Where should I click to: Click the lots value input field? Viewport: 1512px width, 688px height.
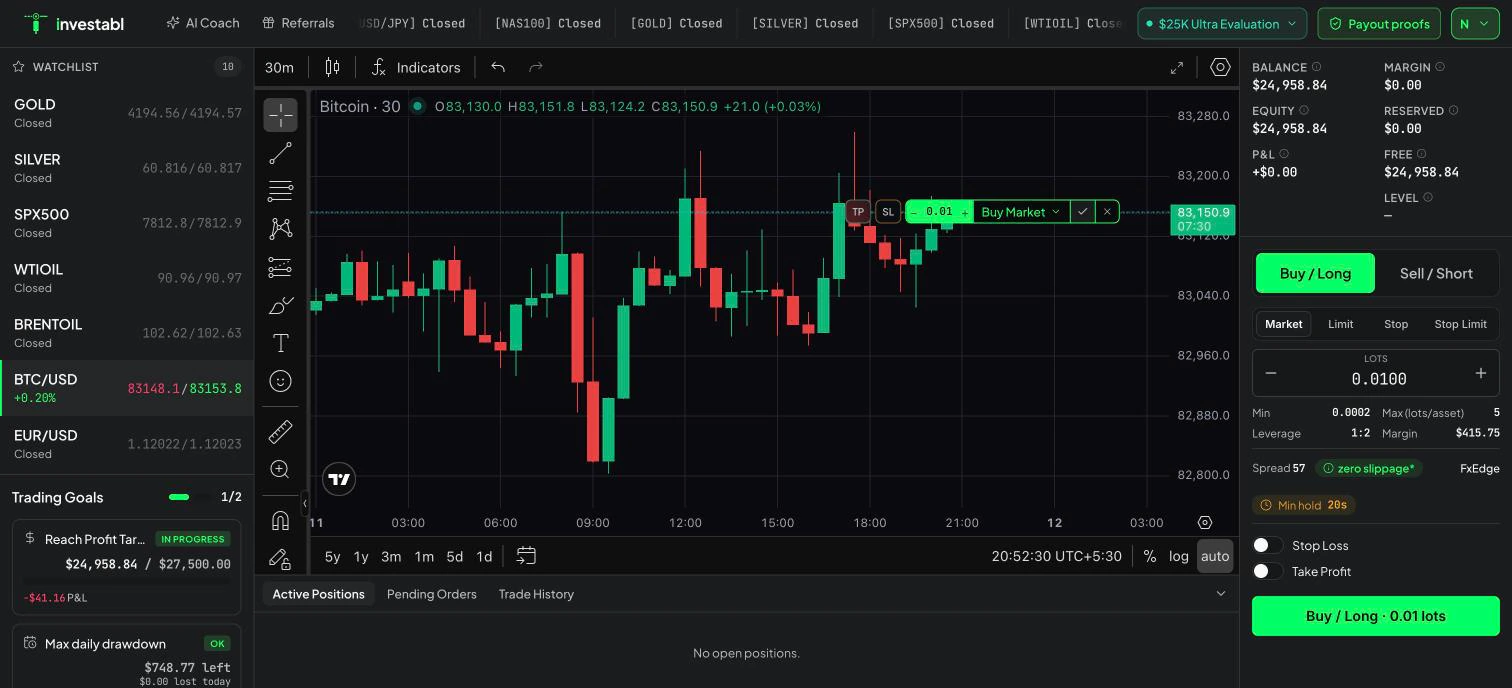pyautogui.click(x=1378, y=379)
